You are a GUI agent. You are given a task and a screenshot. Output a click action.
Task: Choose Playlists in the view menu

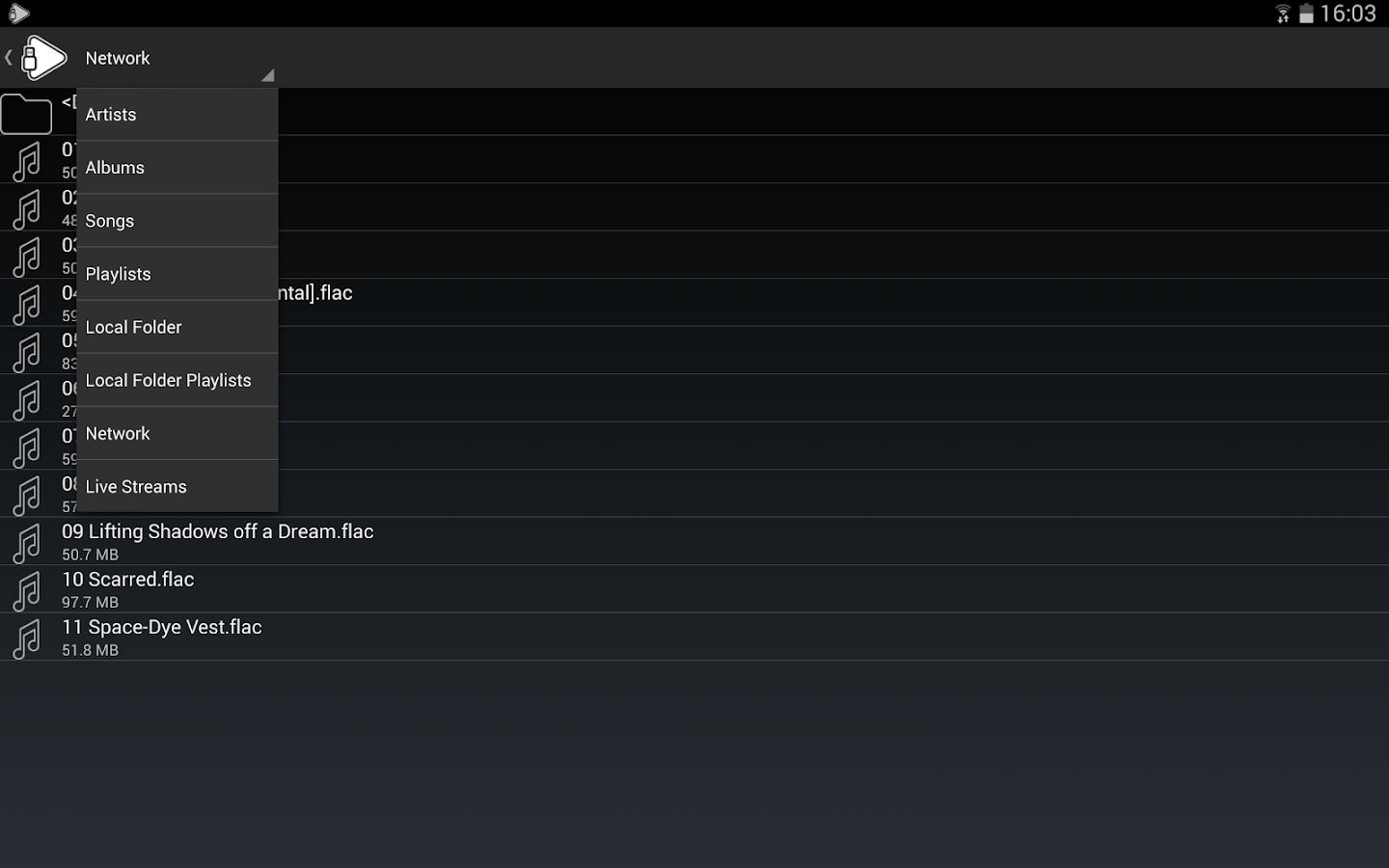click(177, 274)
